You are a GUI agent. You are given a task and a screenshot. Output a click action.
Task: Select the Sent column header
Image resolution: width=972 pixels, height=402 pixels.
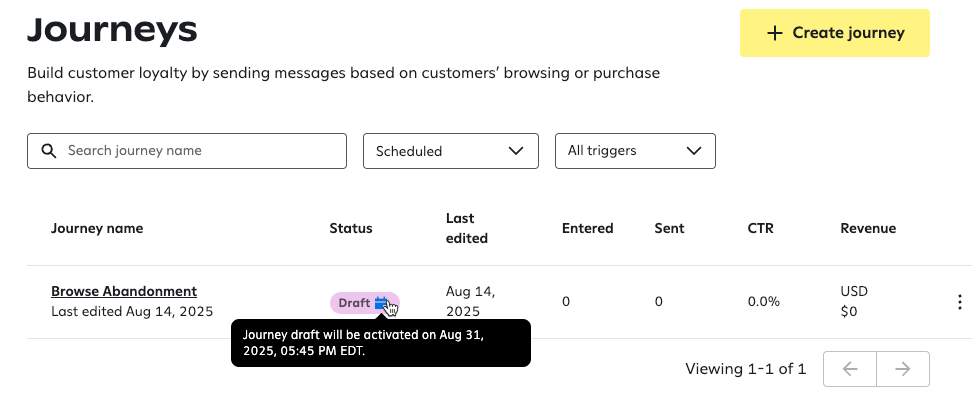click(669, 228)
